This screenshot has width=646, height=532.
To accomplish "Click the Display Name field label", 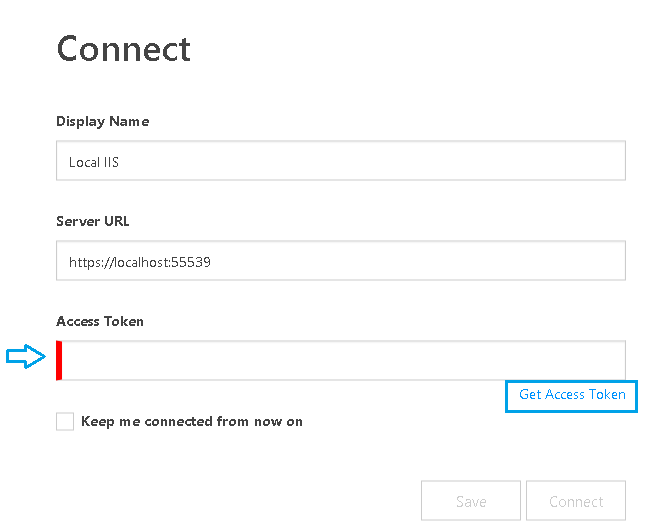I will click(102, 121).
